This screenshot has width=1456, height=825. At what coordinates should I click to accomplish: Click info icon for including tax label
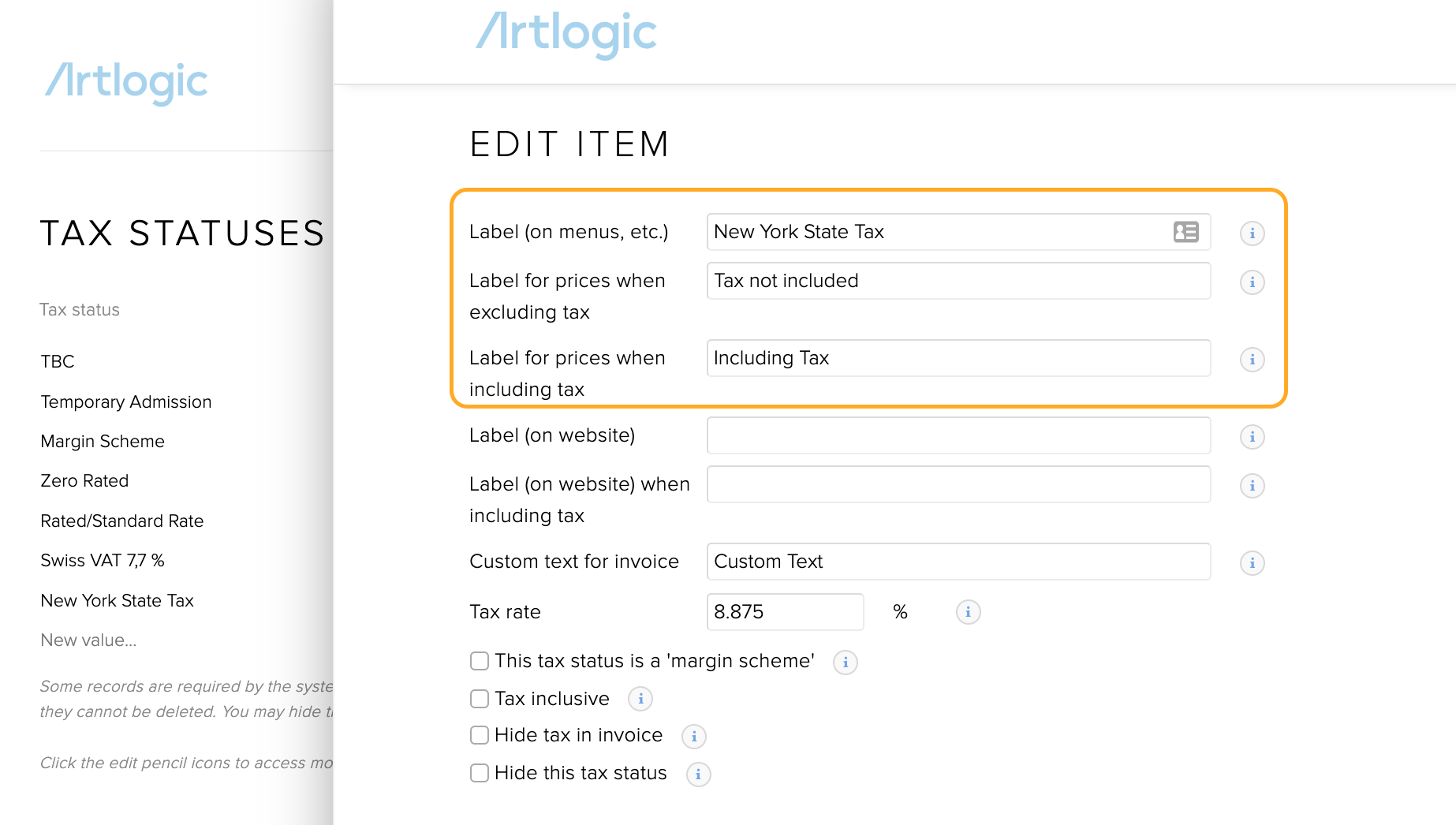tap(1252, 360)
